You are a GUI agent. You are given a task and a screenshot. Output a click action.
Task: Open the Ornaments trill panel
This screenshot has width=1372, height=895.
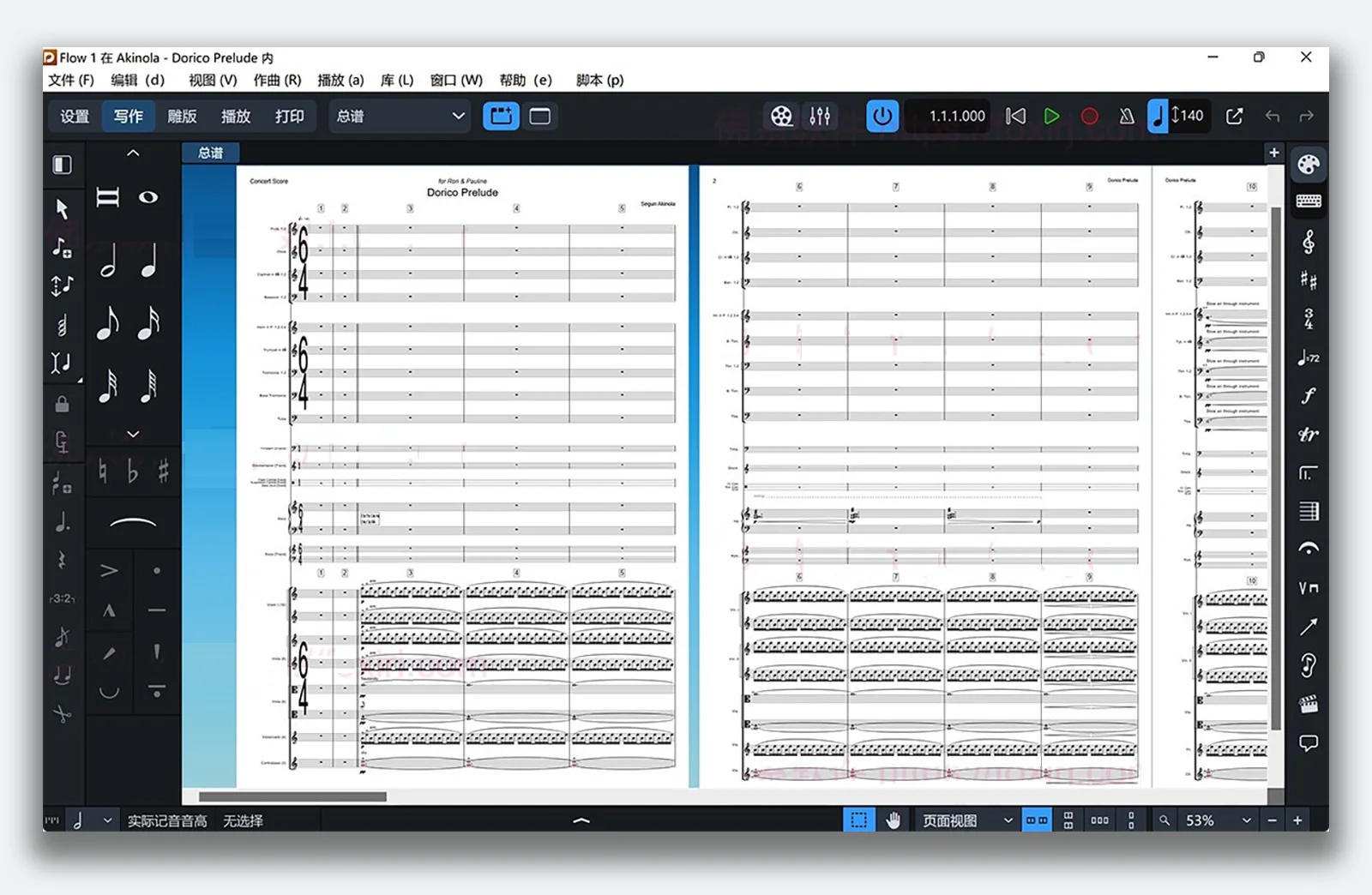pos(1309,434)
